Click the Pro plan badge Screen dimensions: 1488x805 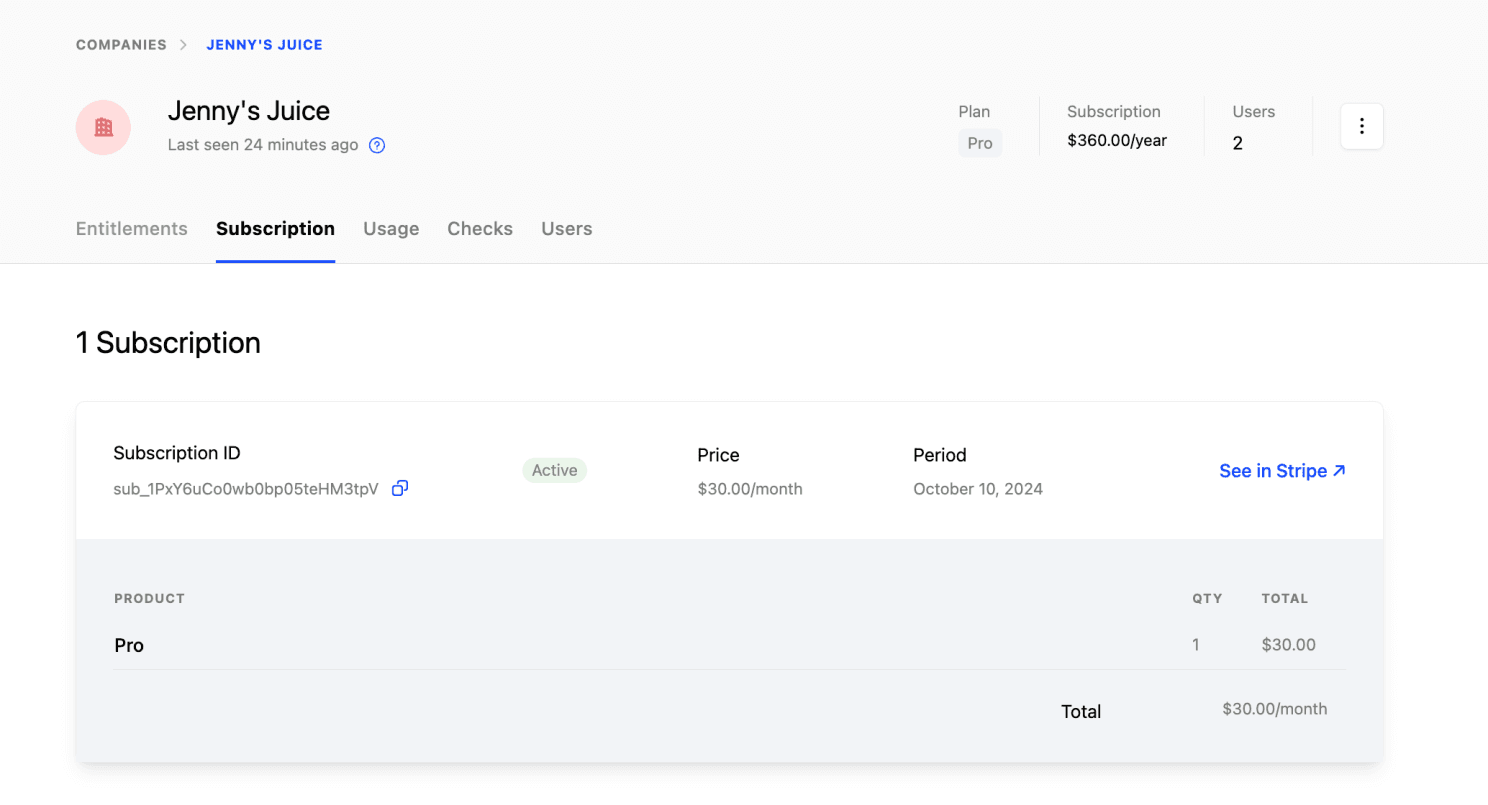tap(980, 143)
